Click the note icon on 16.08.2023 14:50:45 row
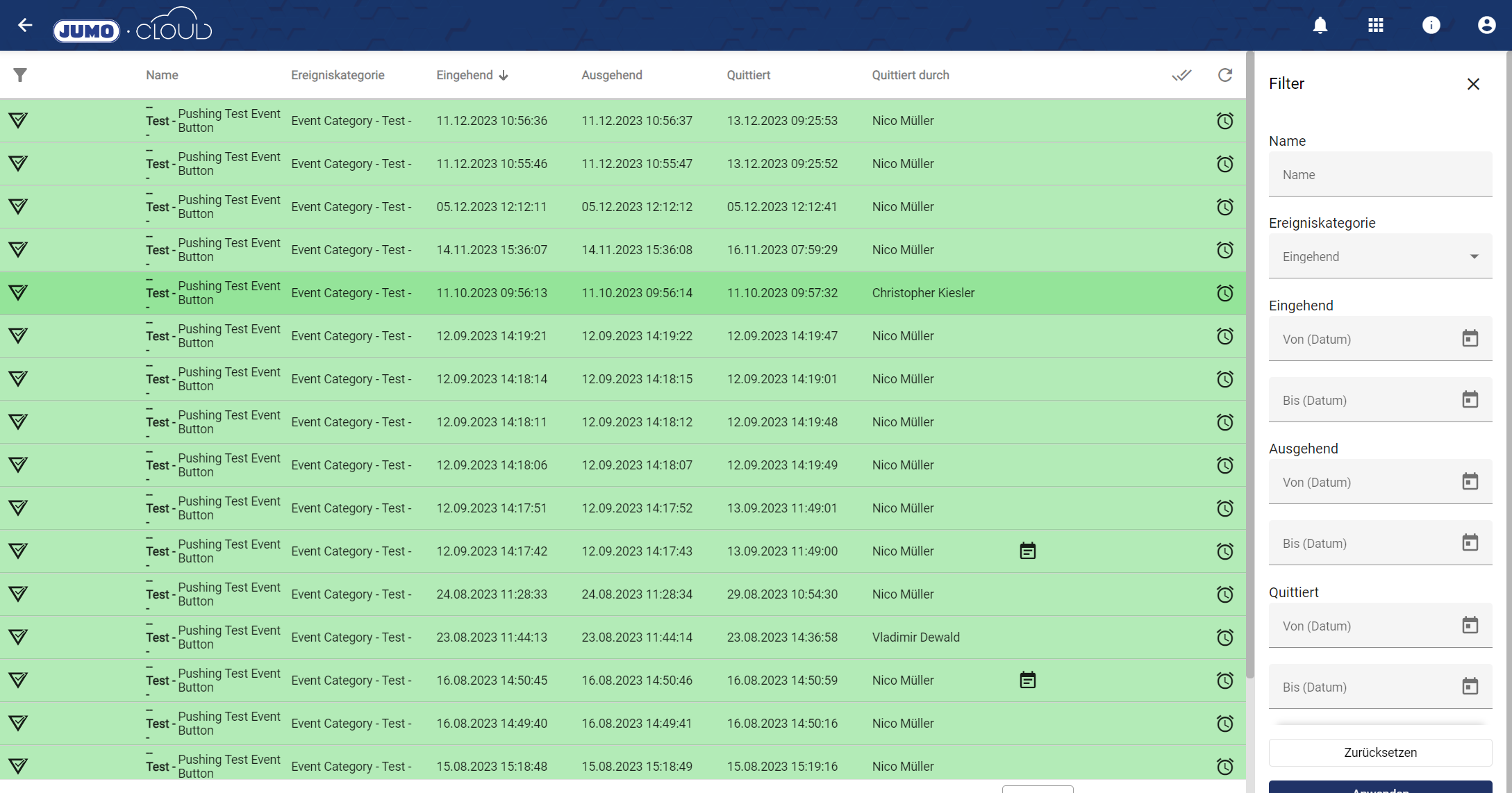Image resolution: width=1512 pixels, height=793 pixels. pyautogui.click(x=1027, y=681)
